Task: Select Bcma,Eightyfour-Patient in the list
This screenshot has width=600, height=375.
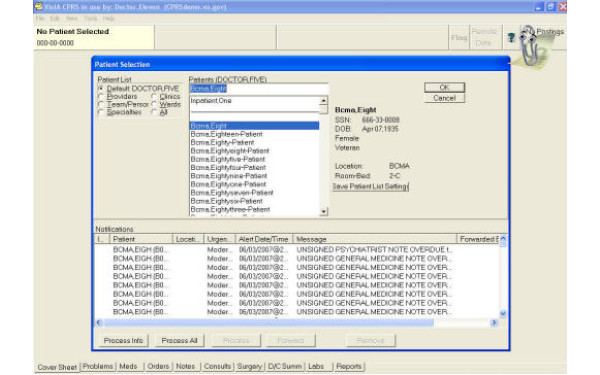Action: click(x=254, y=168)
